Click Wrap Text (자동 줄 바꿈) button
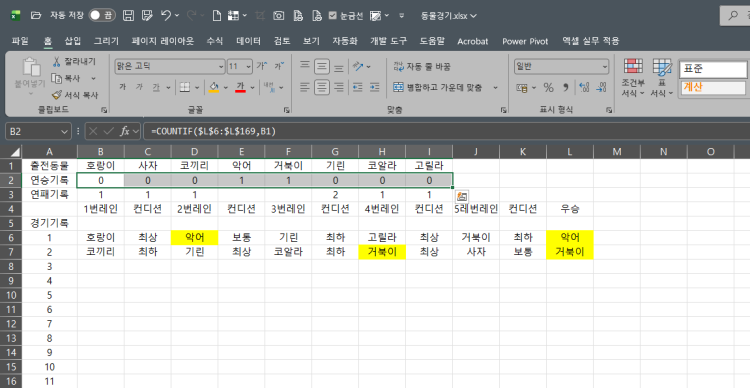This screenshot has height=388, width=750. (x=422, y=67)
